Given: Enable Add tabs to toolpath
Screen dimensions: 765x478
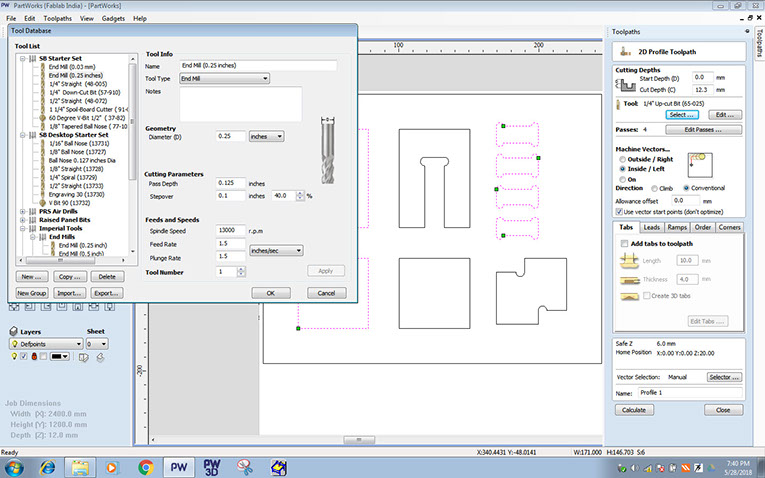Looking at the screenshot, I should (624, 243).
